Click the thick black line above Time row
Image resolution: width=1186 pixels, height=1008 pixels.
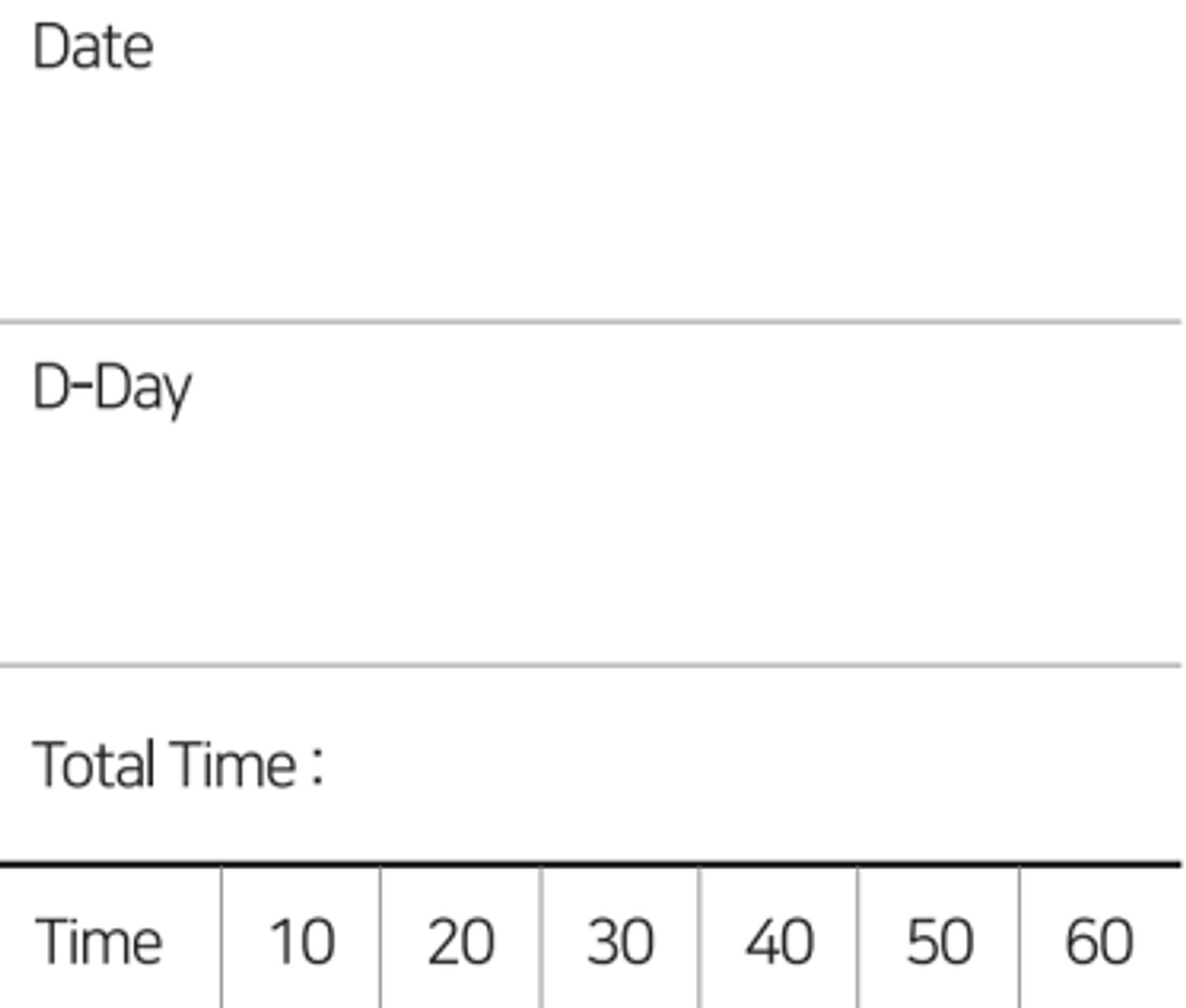(x=593, y=864)
